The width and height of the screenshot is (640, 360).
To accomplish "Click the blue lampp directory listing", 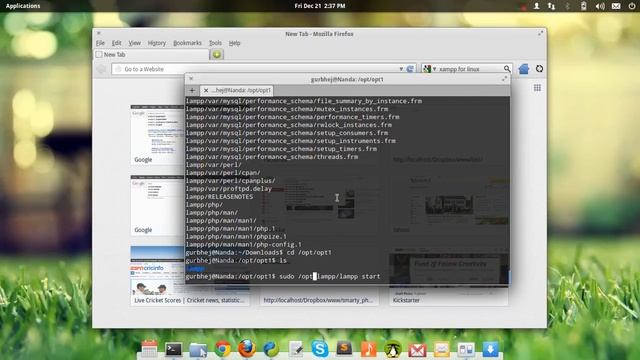I will pyautogui.click(x=195, y=269).
